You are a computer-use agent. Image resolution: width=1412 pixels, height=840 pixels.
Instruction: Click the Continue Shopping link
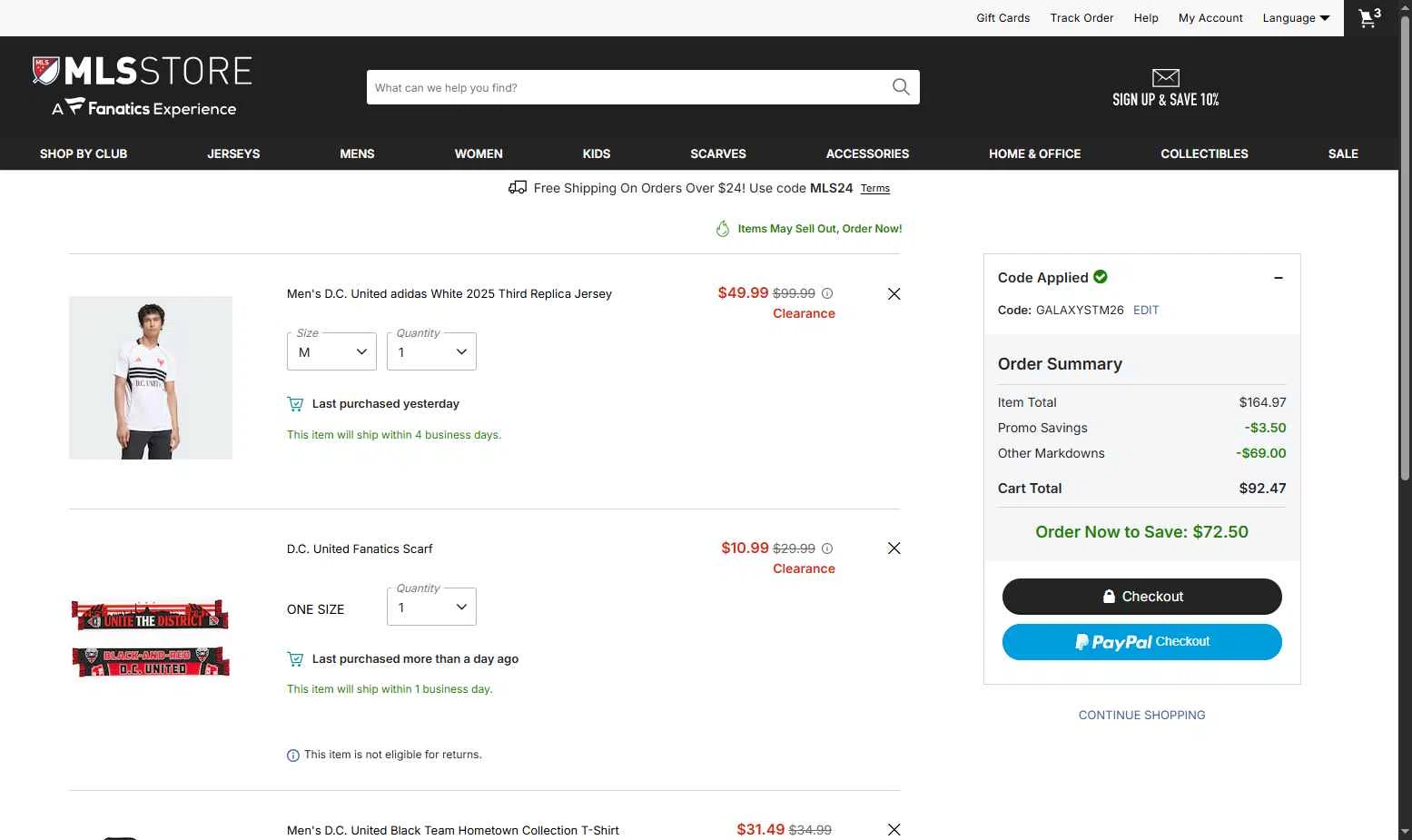point(1141,716)
